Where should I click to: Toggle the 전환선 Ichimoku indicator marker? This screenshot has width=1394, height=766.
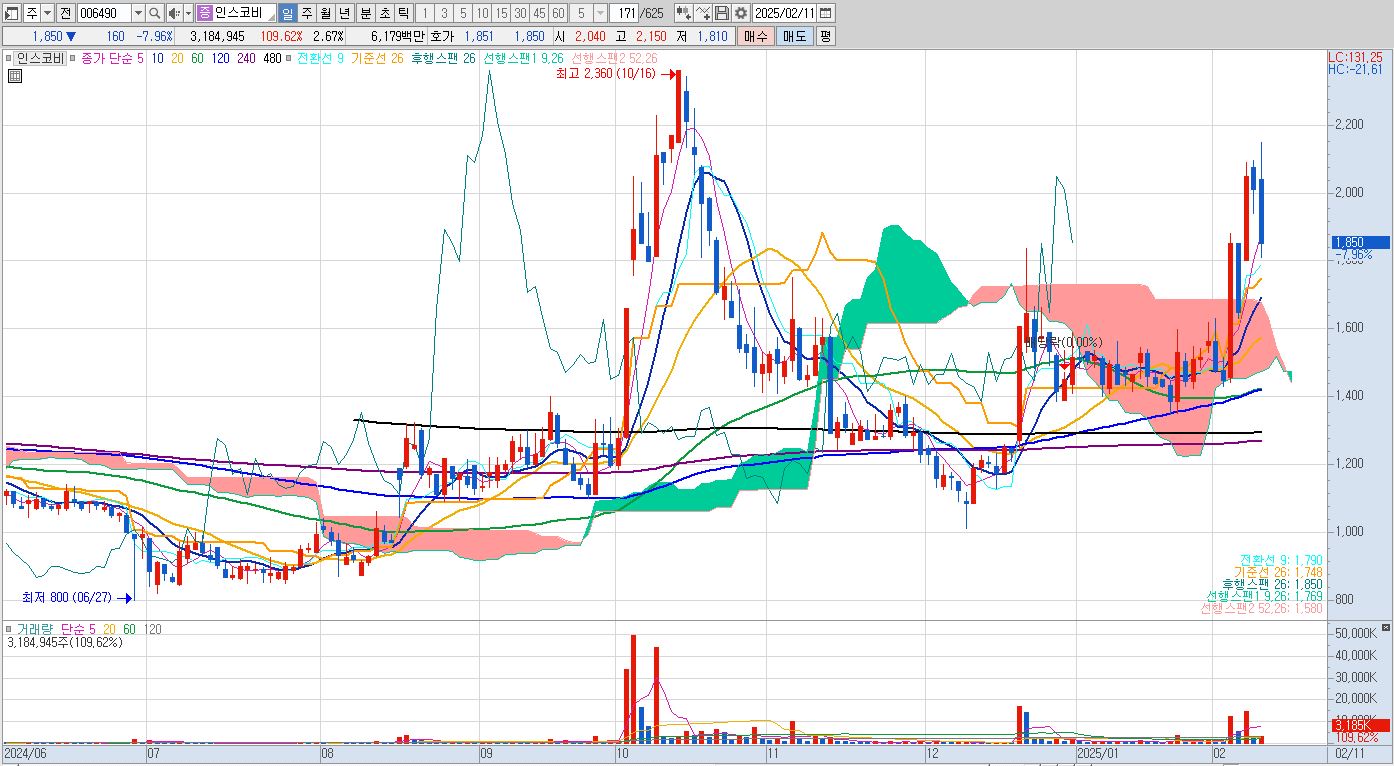coord(290,58)
